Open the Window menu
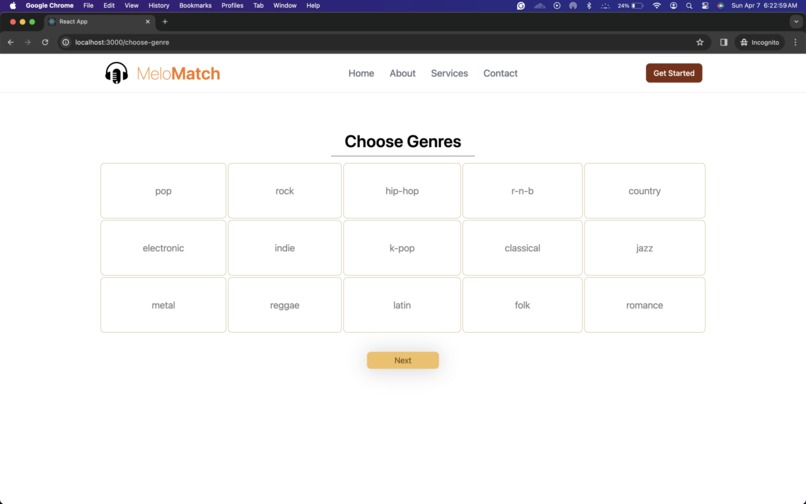 coord(285,6)
